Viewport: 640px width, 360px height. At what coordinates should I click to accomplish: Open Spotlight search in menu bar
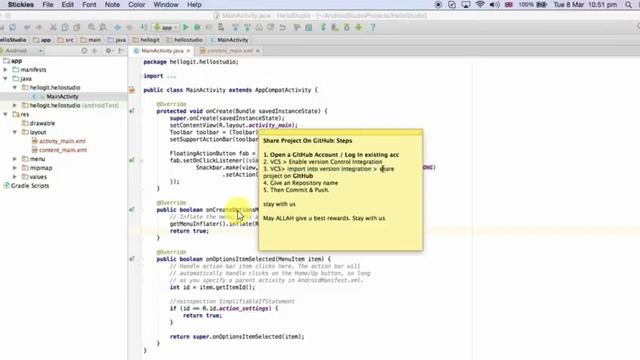pyautogui.click(x=628, y=4)
